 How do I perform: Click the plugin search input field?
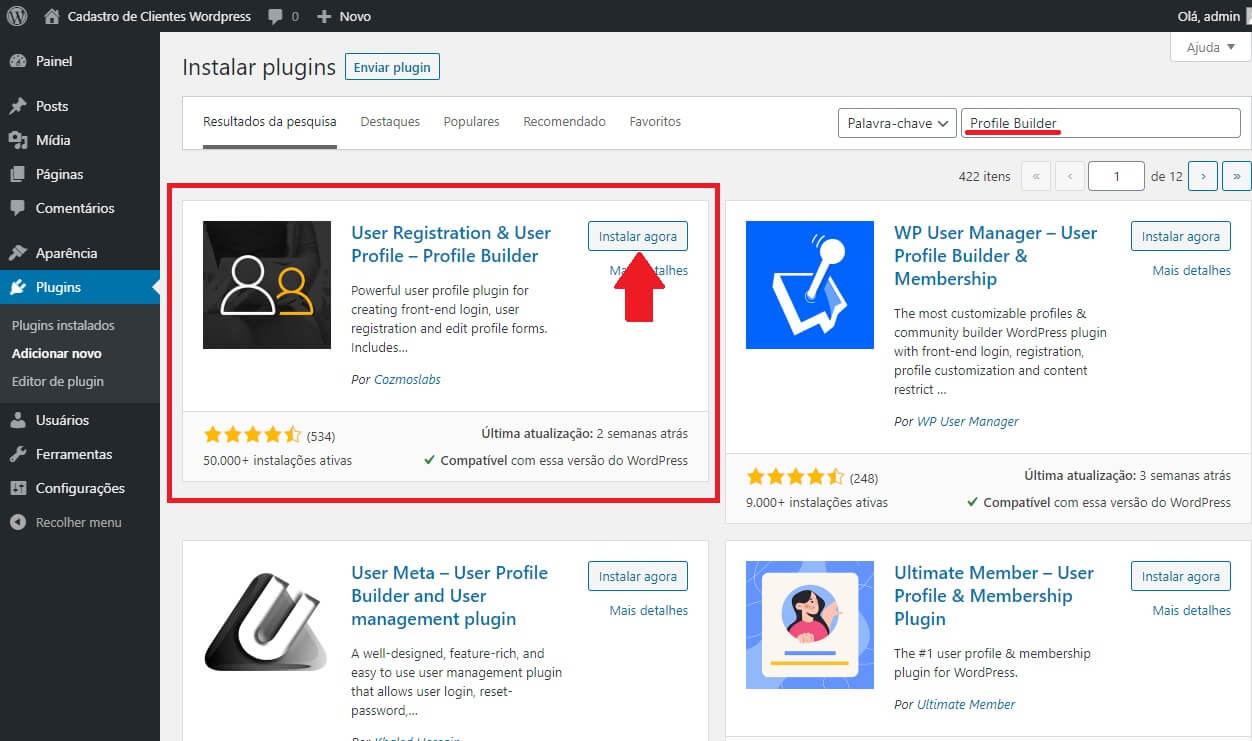(1100, 124)
